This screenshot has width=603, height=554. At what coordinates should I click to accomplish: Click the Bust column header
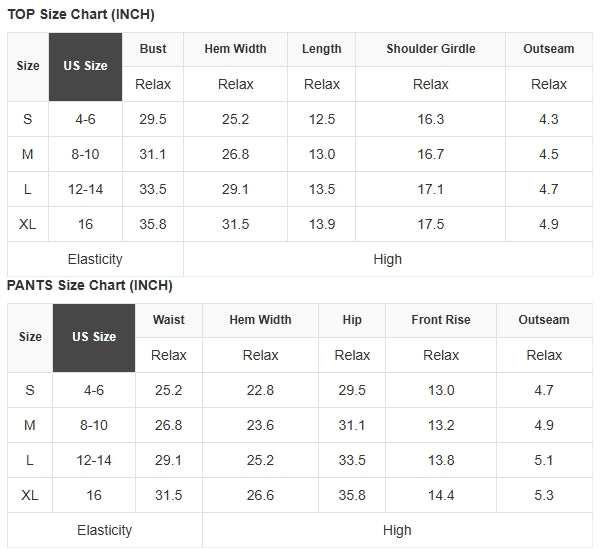[153, 49]
